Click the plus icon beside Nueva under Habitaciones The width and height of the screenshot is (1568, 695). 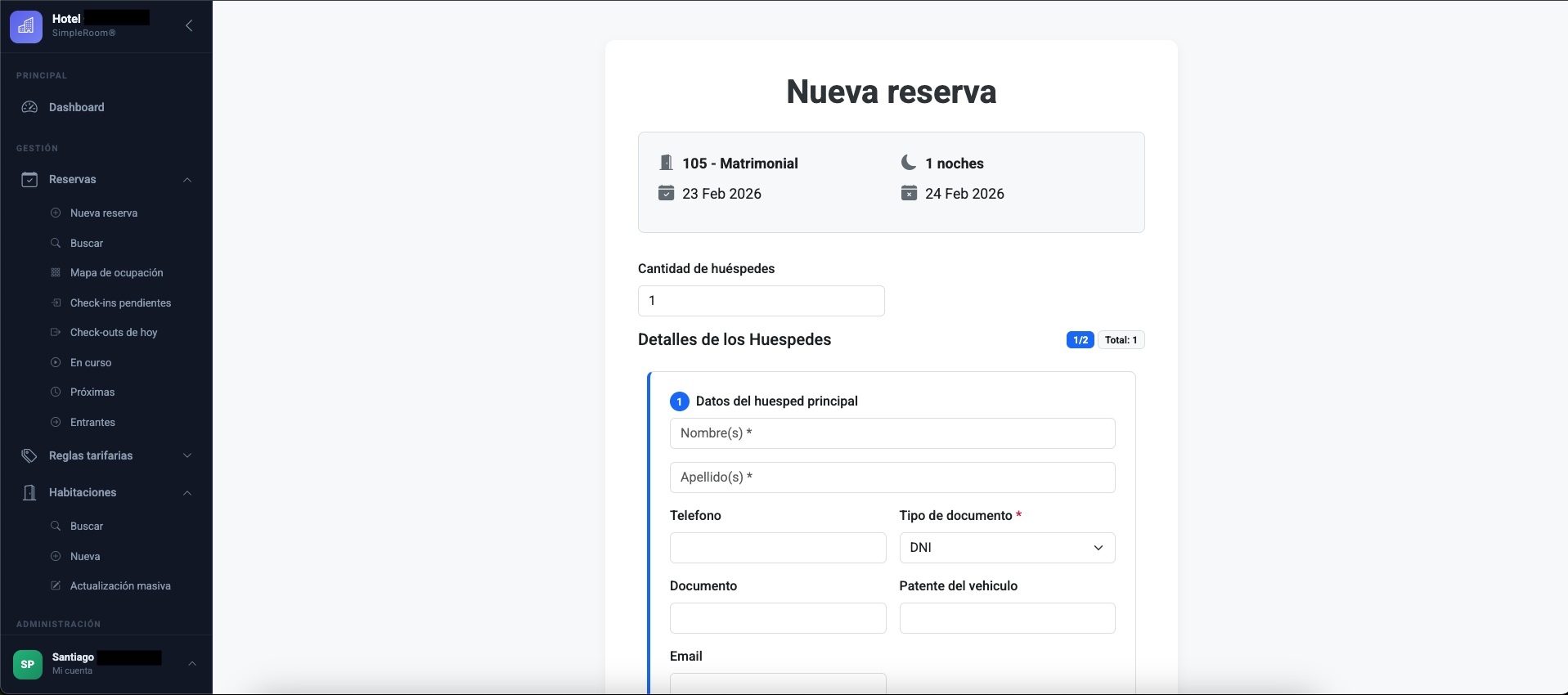tap(56, 556)
